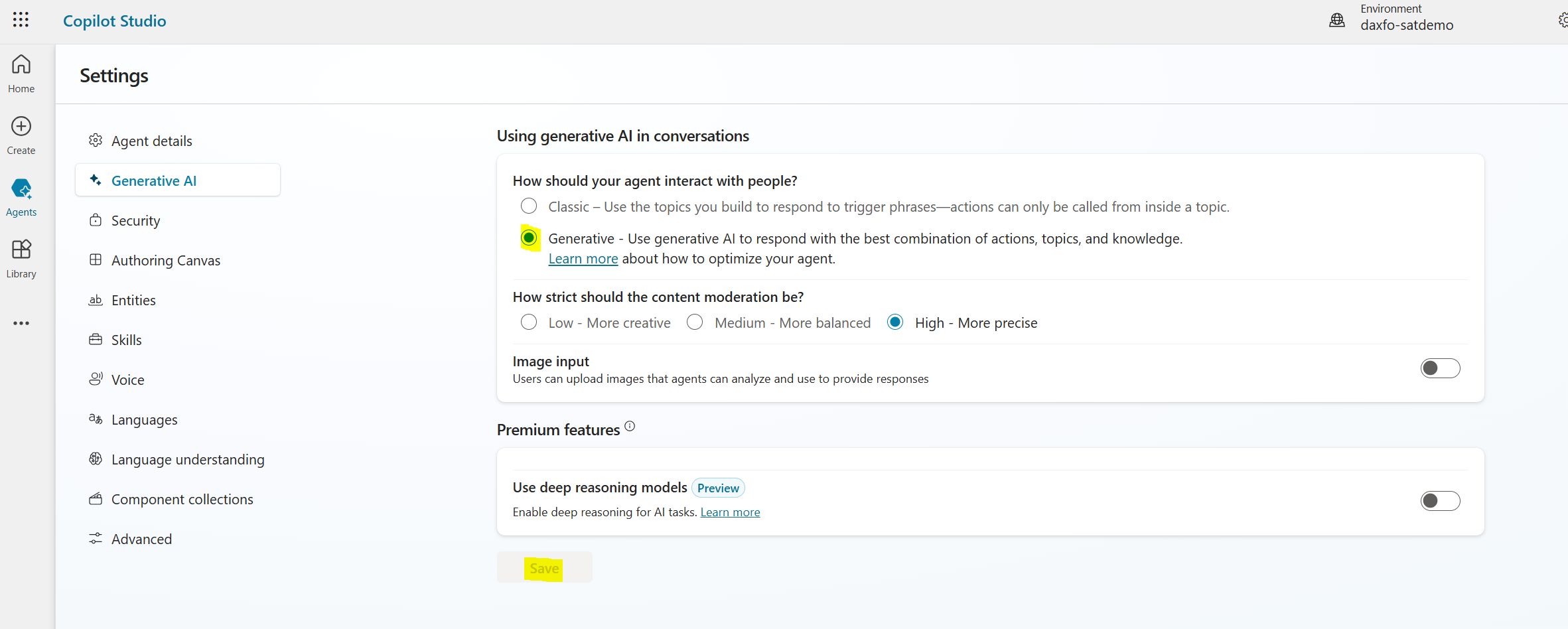Screen dimensions: 1568x629
Task: Choose Low - More creative moderation
Action: click(529, 322)
